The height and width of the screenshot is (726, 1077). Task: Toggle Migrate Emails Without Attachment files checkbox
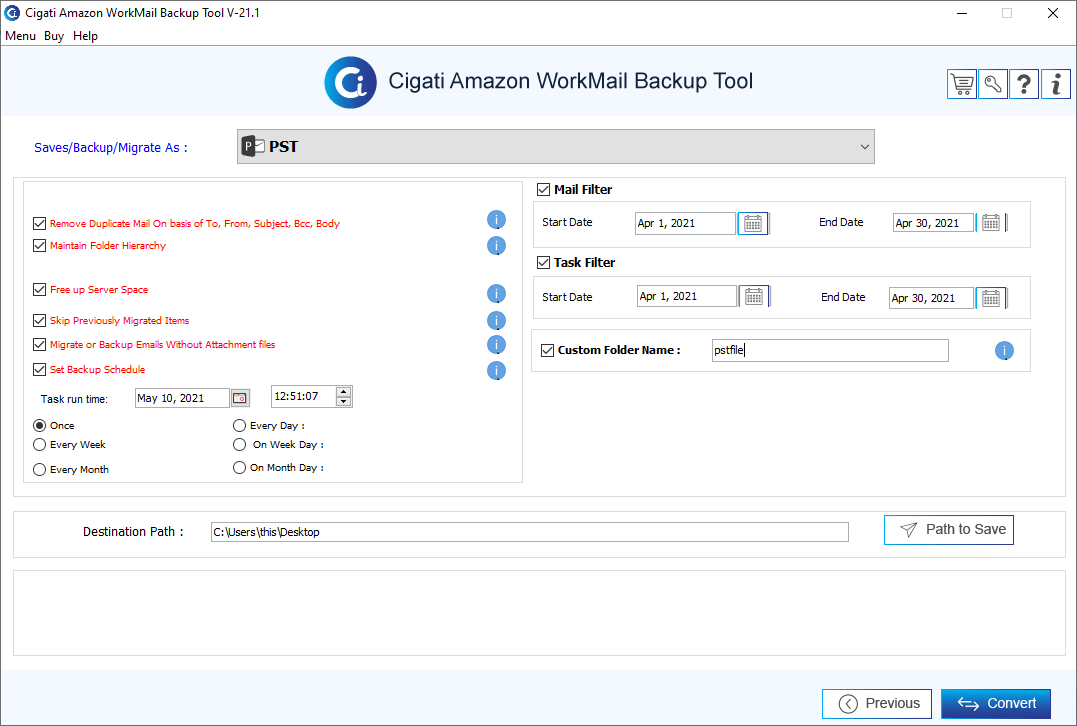(39, 344)
